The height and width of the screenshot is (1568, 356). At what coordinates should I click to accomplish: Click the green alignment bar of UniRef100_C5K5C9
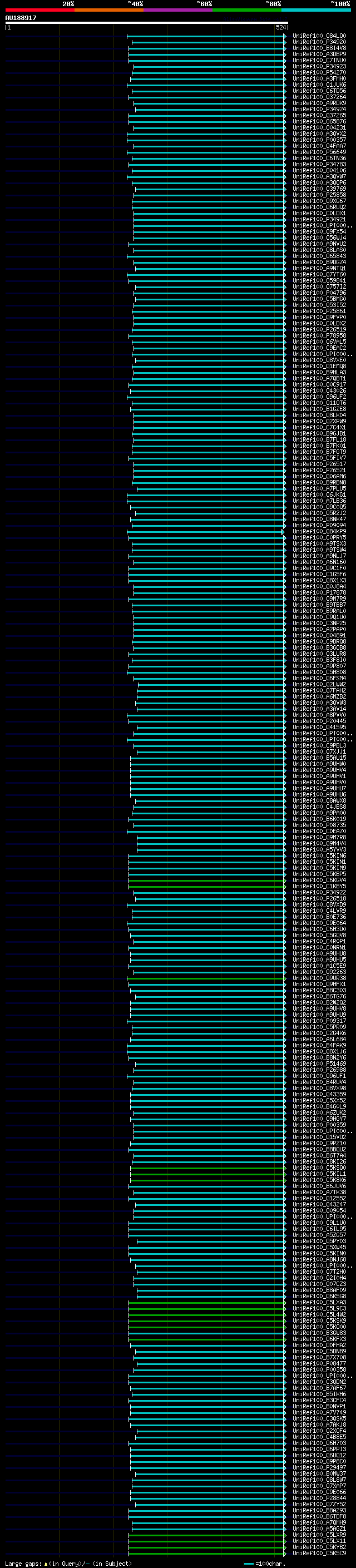click(x=207, y=1554)
